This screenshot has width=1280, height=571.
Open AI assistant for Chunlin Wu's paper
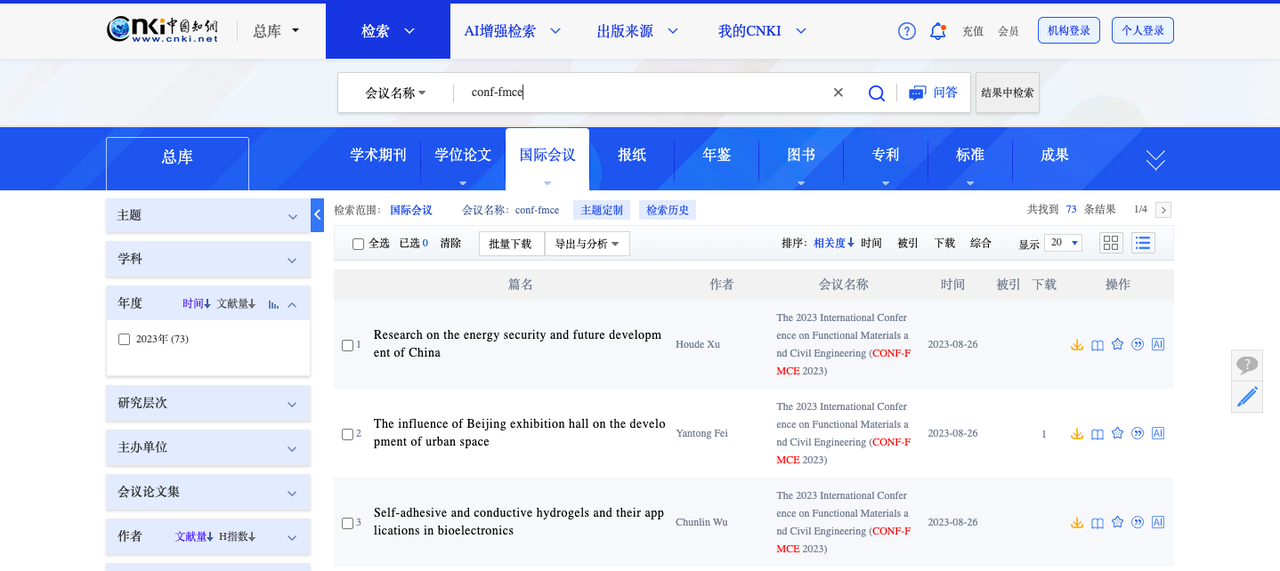click(1158, 522)
